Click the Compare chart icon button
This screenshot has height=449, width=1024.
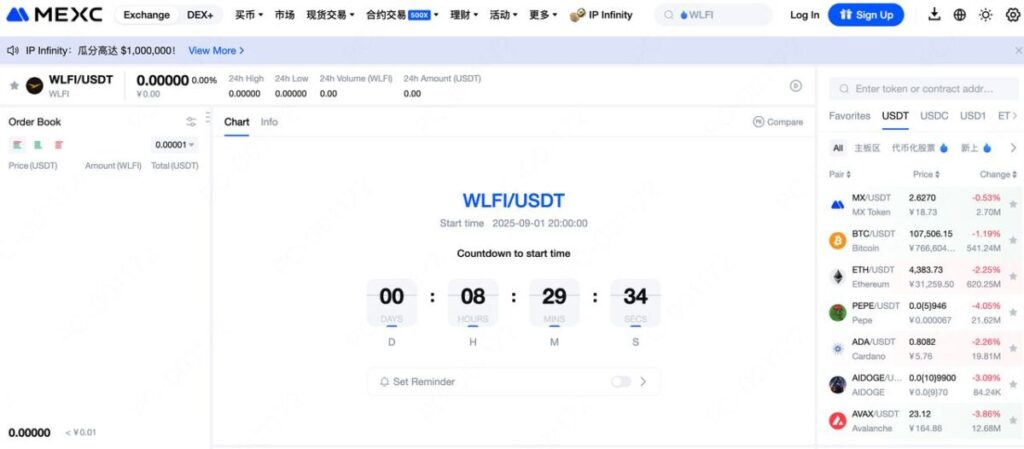tap(778, 121)
